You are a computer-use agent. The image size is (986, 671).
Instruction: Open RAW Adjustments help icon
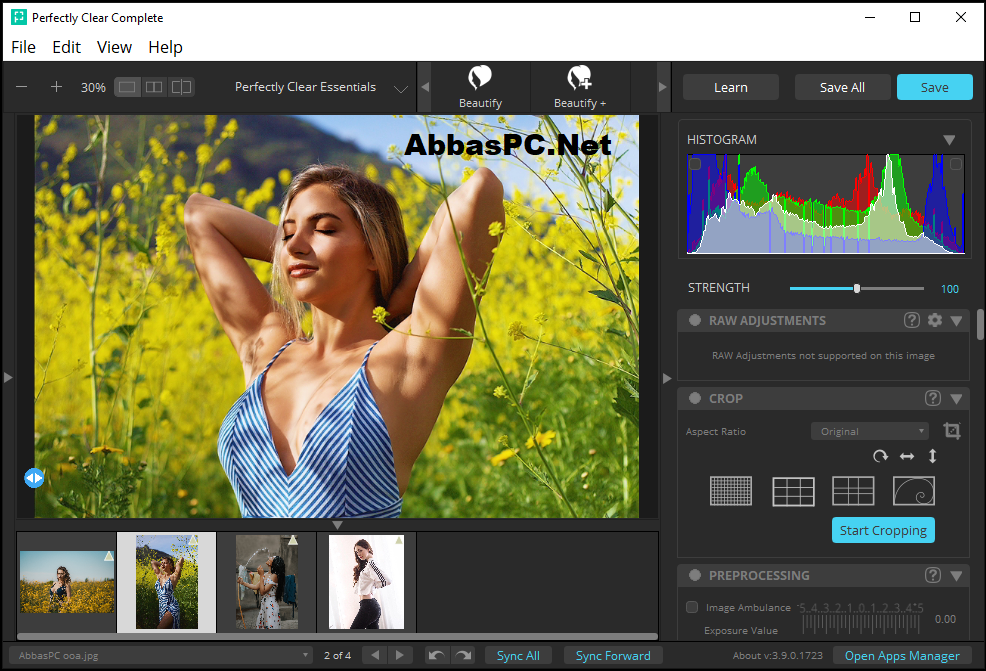[912, 320]
